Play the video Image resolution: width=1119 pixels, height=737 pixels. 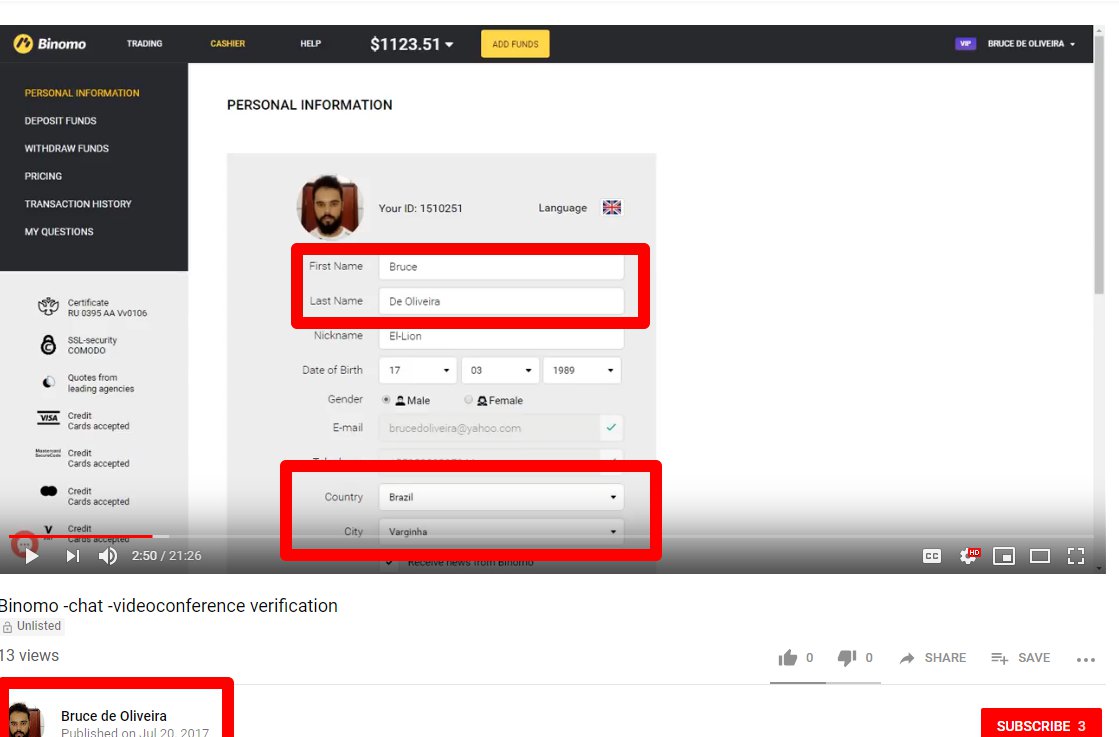pos(31,556)
